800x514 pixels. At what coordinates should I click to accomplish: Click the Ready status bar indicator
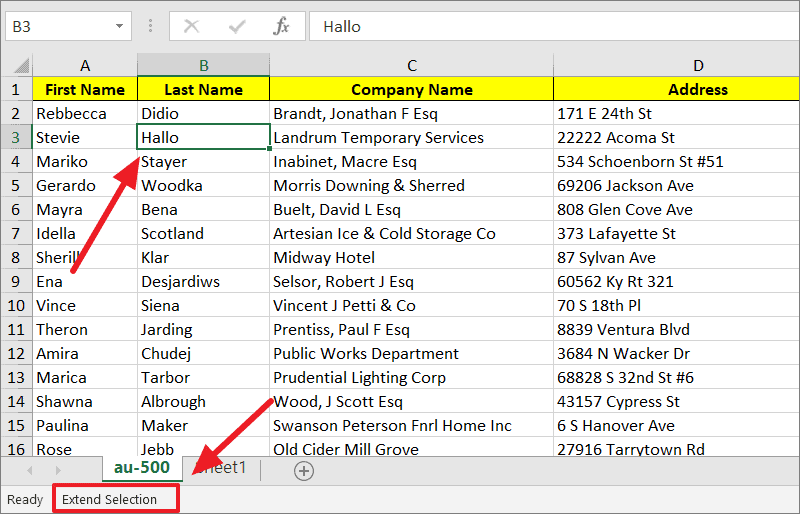(x=25, y=499)
